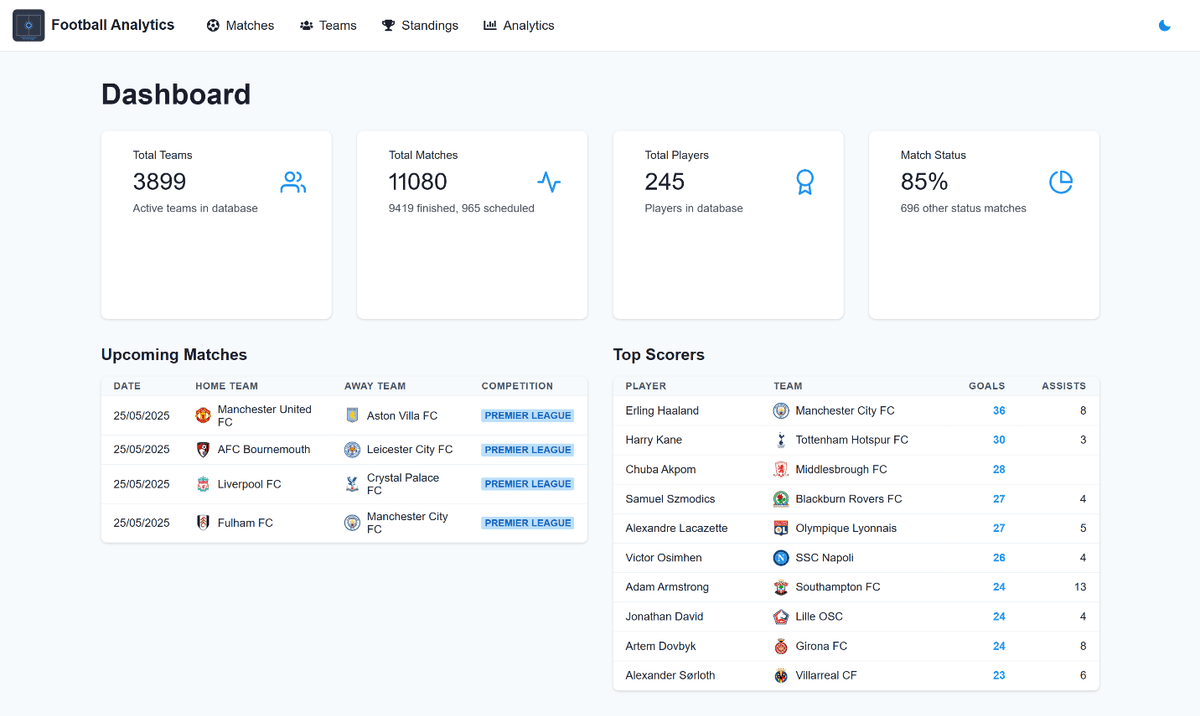Viewport: 1200px width, 716px height.
Task: Click the ASSISTS column header
Action: 1064,386
